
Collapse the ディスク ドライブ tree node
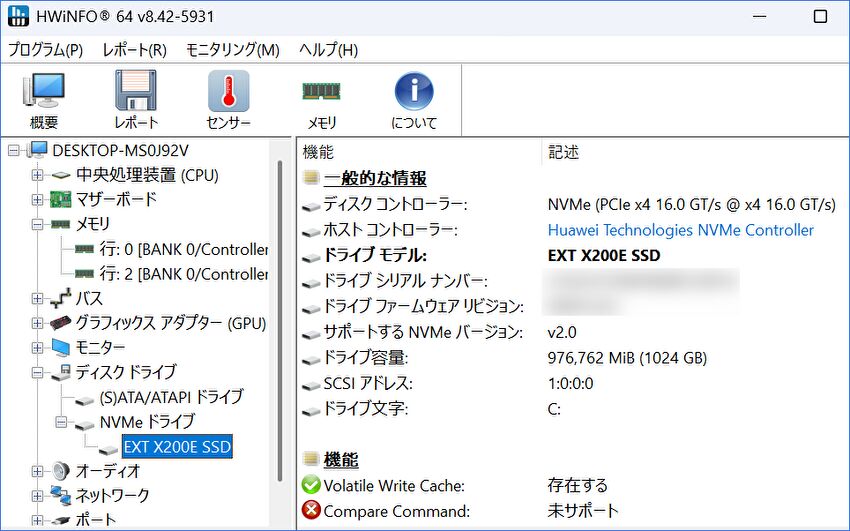click(x=38, y=373)
